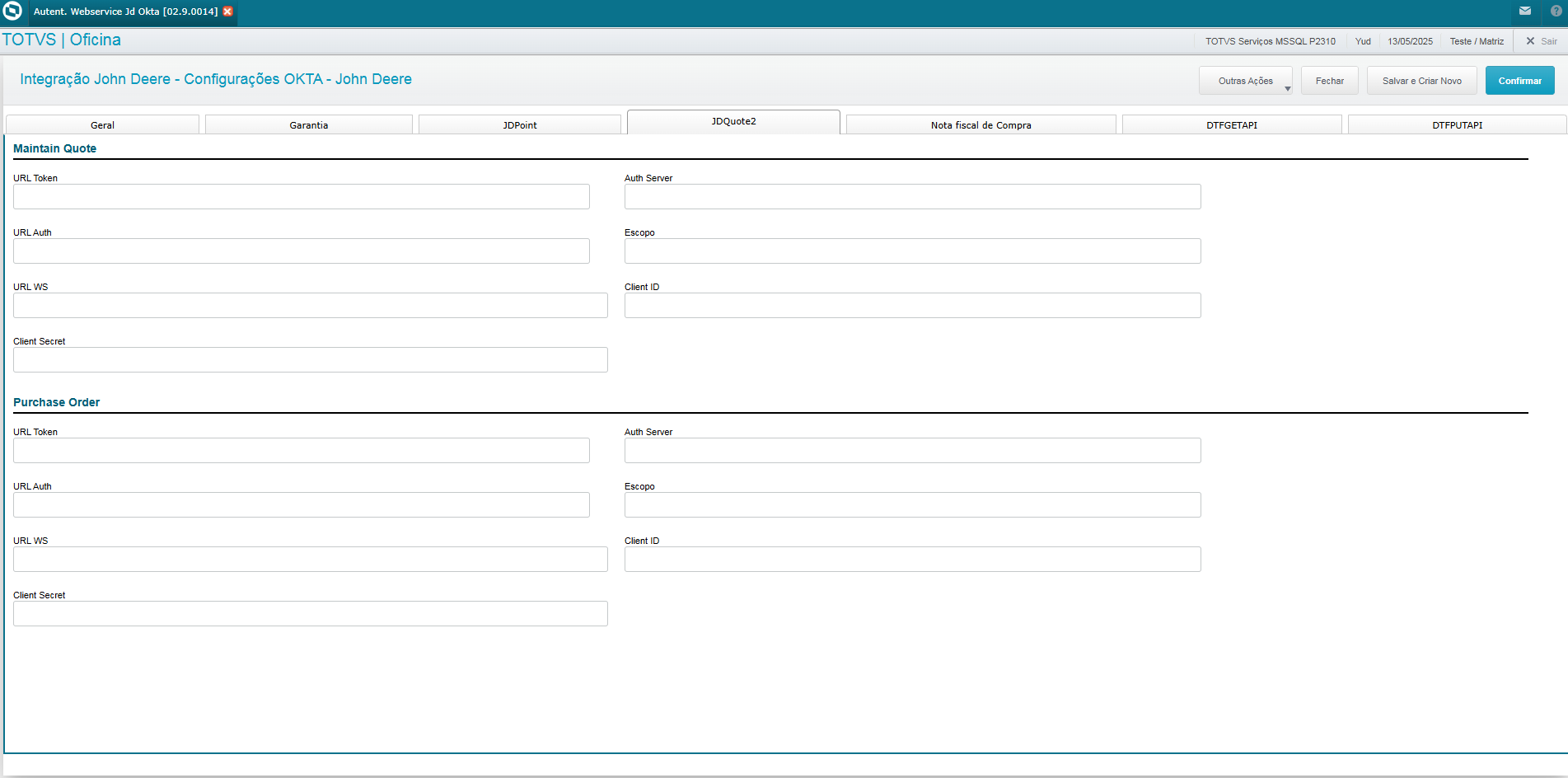Click the TOTVS logo icon
The width and height of the screenshot is (1568, 778).
pos(12,11)
